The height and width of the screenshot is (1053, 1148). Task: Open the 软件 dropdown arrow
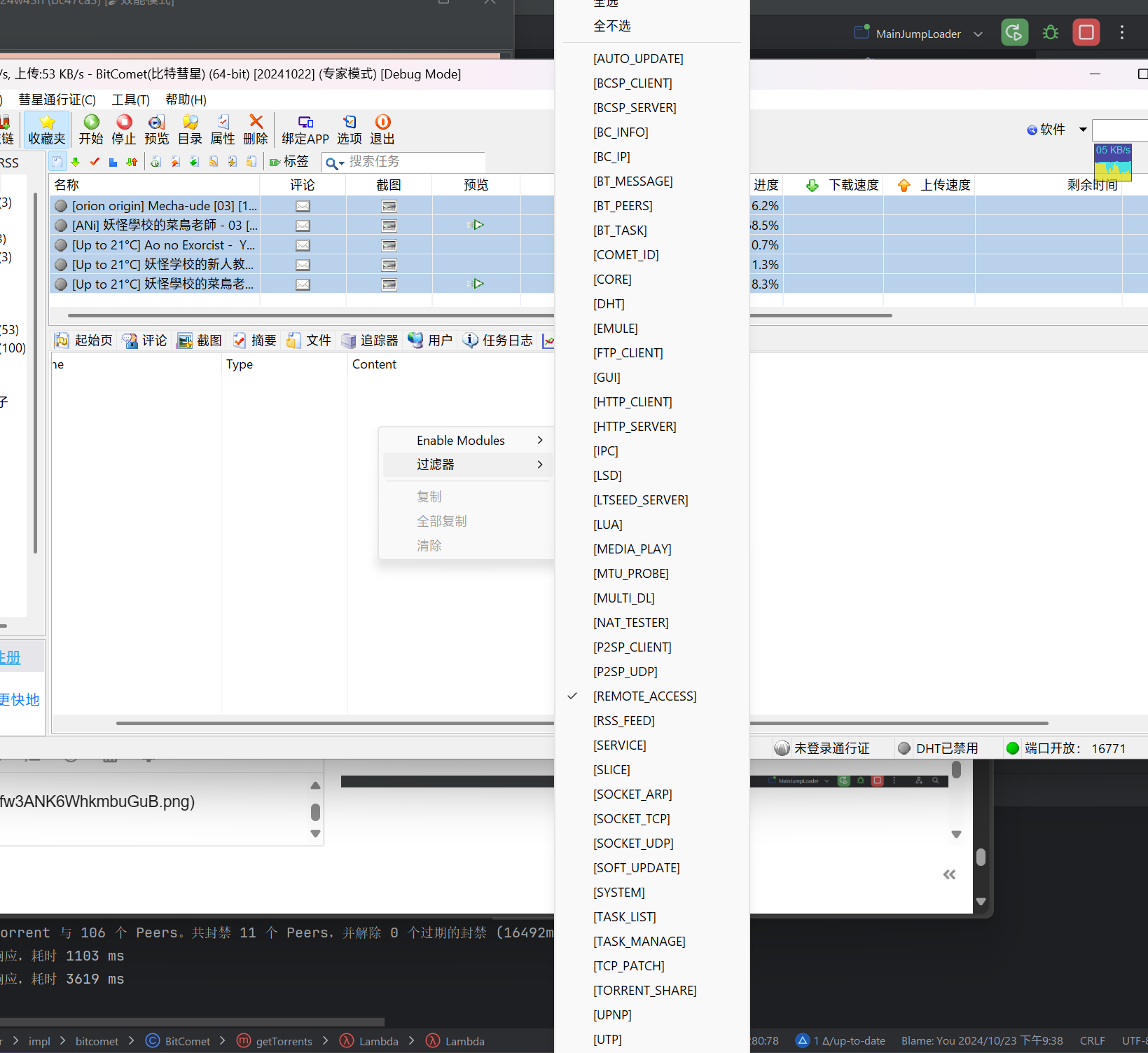tap(1083, 130)
